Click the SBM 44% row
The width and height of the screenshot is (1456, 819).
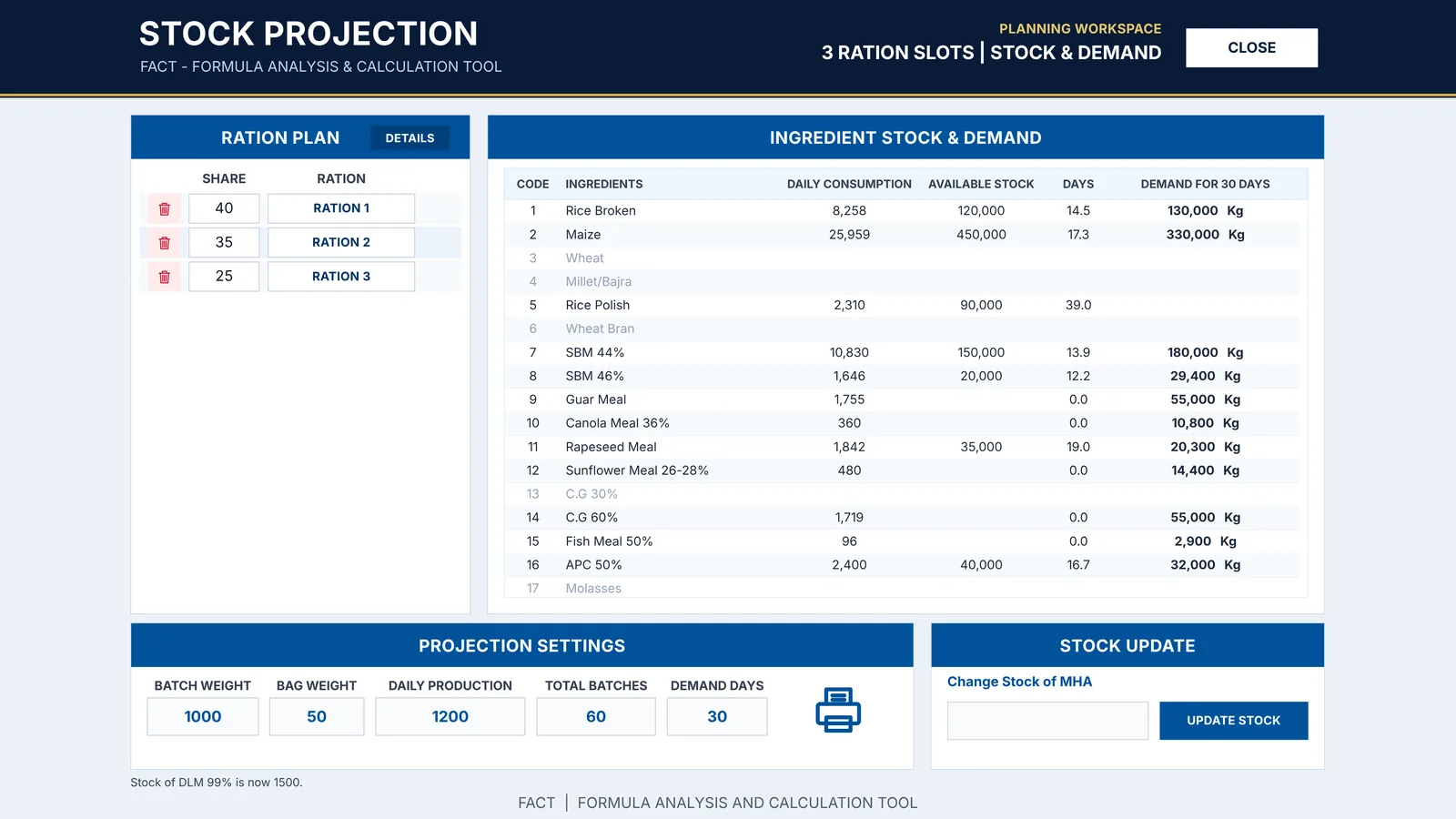point(902,352)
